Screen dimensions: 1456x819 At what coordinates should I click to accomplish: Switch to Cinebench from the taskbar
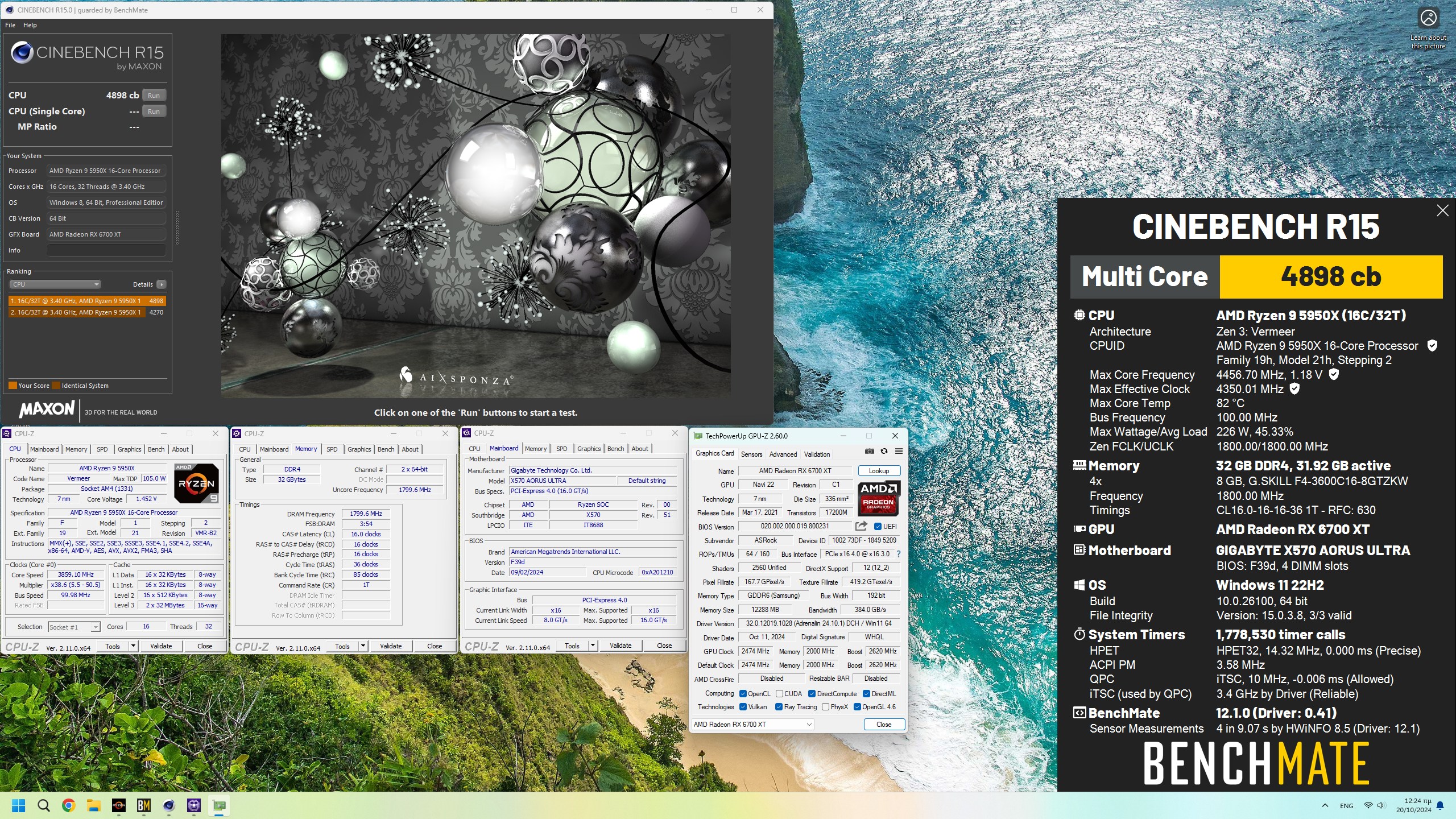point(168,805)
